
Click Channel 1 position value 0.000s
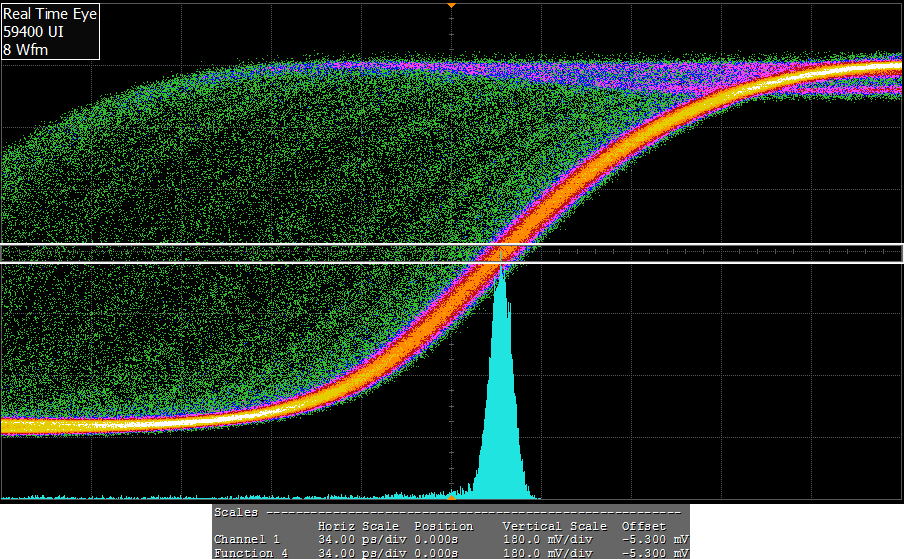436,540
